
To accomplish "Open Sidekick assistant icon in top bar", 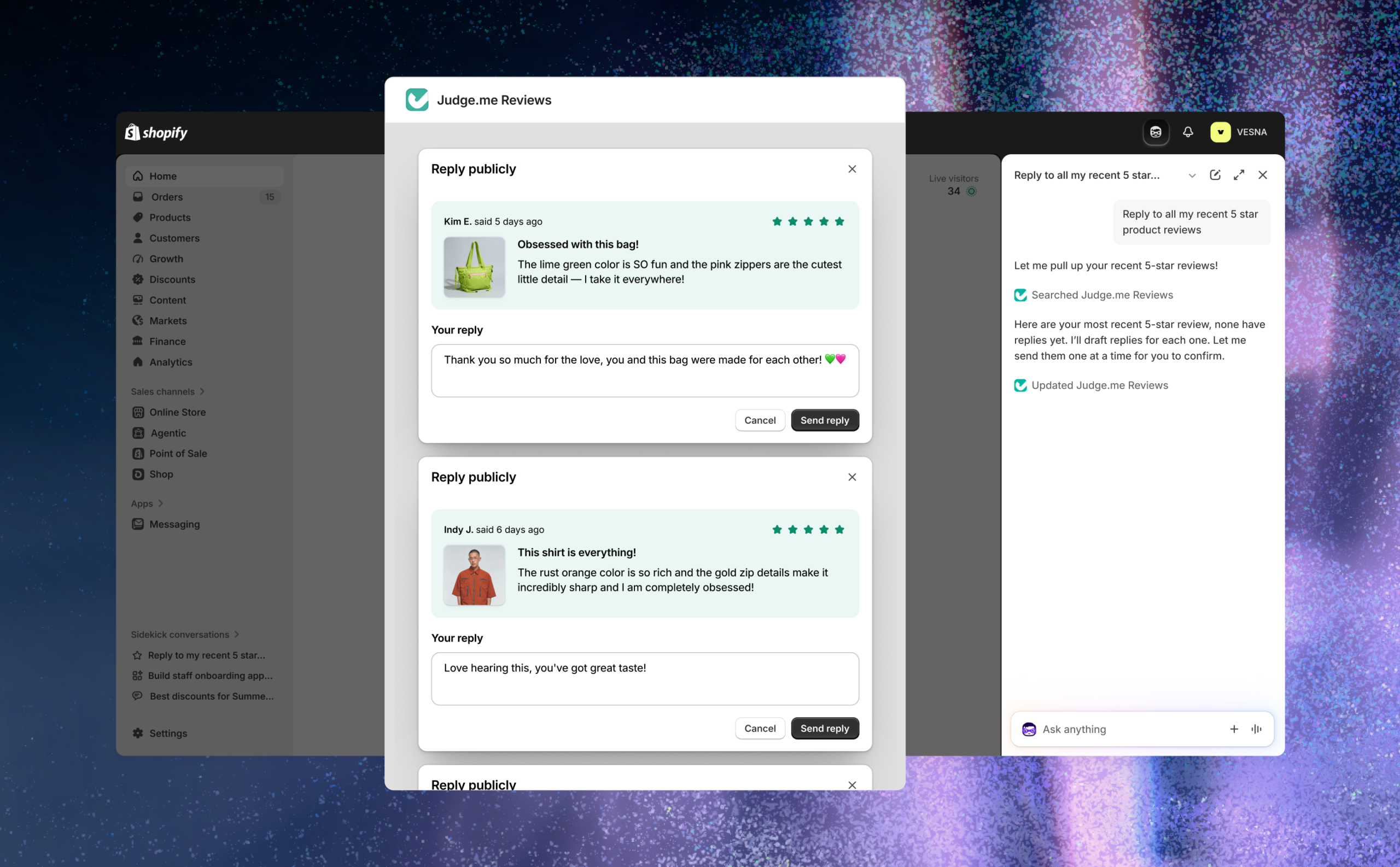I will coord(1155,132).
